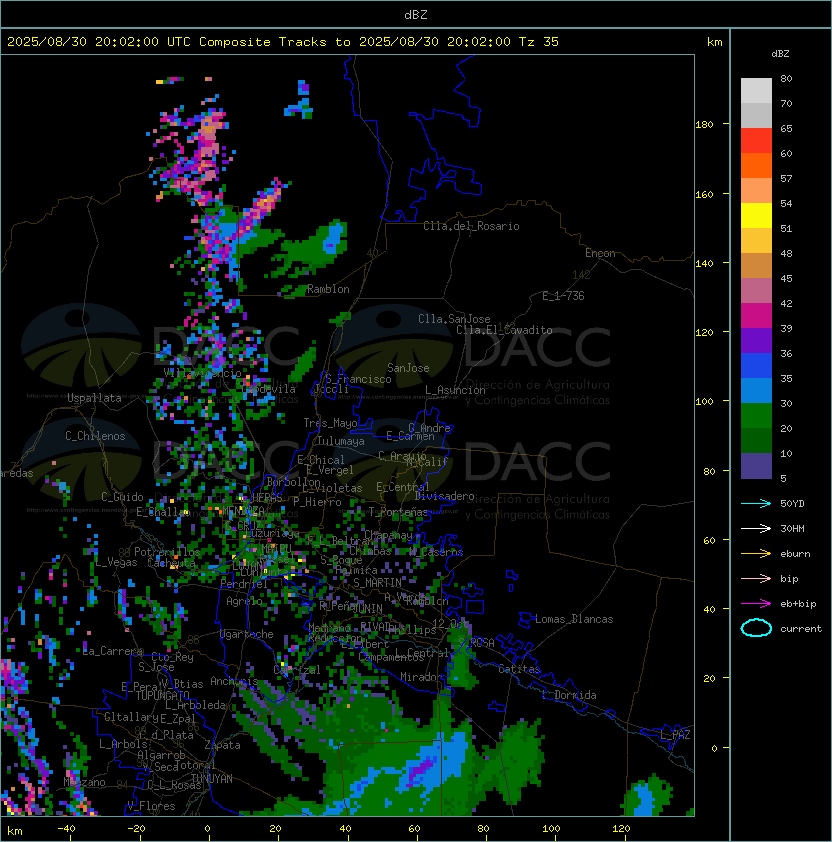832x842 pixels.
Task: Click the Tres_Mayo map label
Action: point(330,423)
